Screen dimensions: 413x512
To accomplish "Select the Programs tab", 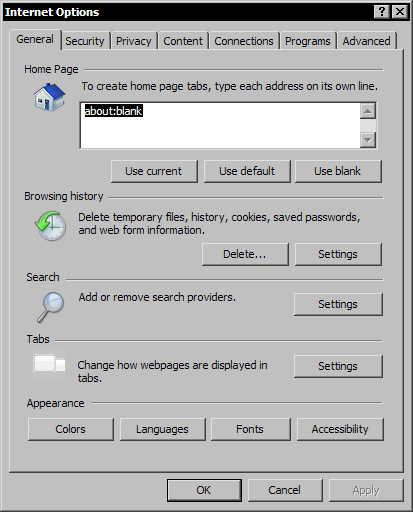I will pos(308,41).
